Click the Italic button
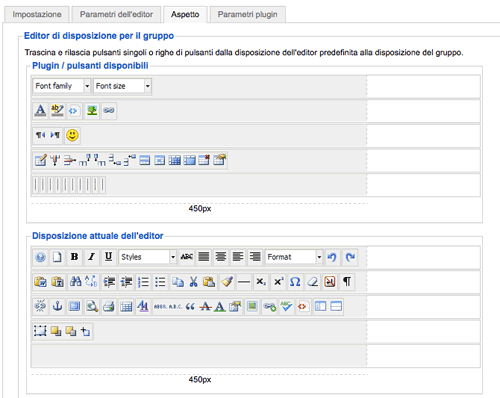This screenshot has height=398, width=500. [91, 257]
